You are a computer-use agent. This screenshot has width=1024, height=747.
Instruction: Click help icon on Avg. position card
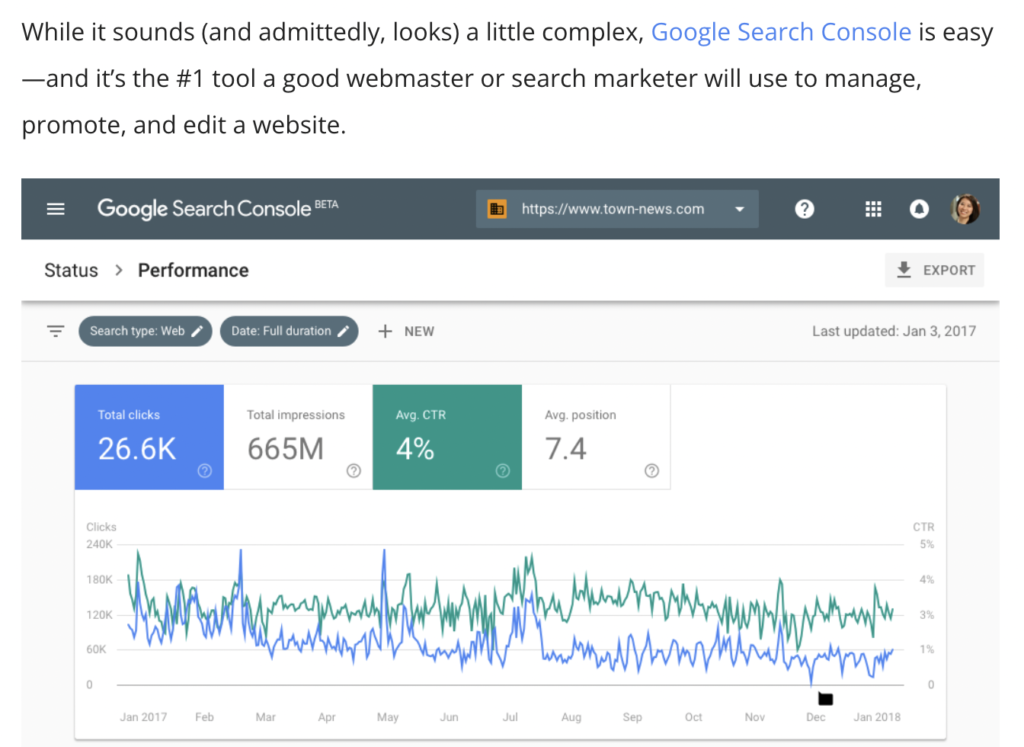(651, 471)
